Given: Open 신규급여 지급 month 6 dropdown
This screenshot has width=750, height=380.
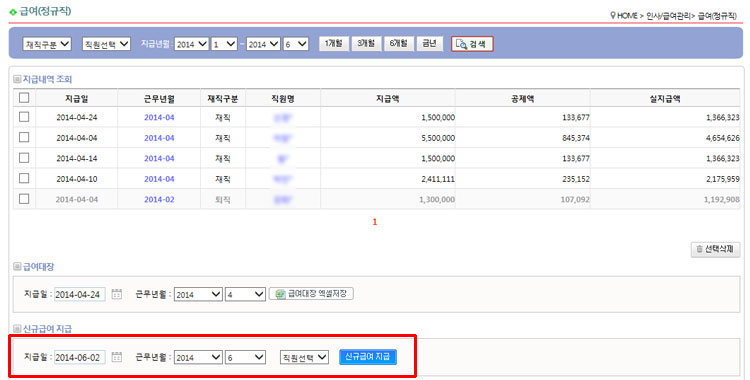Looking at the screenshot, I should point(245,358).
